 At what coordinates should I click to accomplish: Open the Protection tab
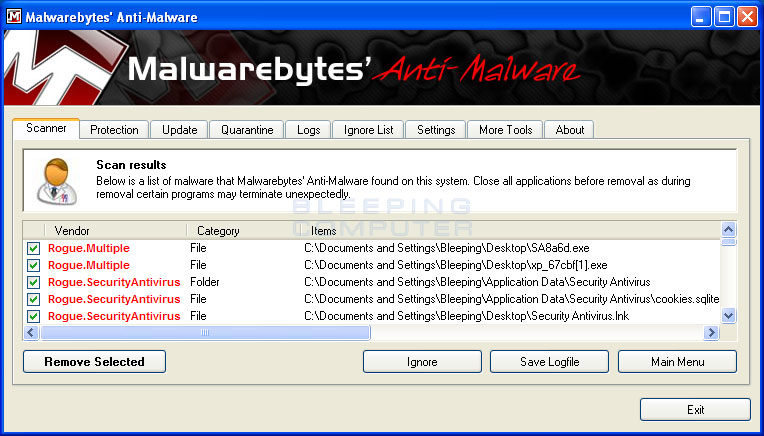pos(114,130)
